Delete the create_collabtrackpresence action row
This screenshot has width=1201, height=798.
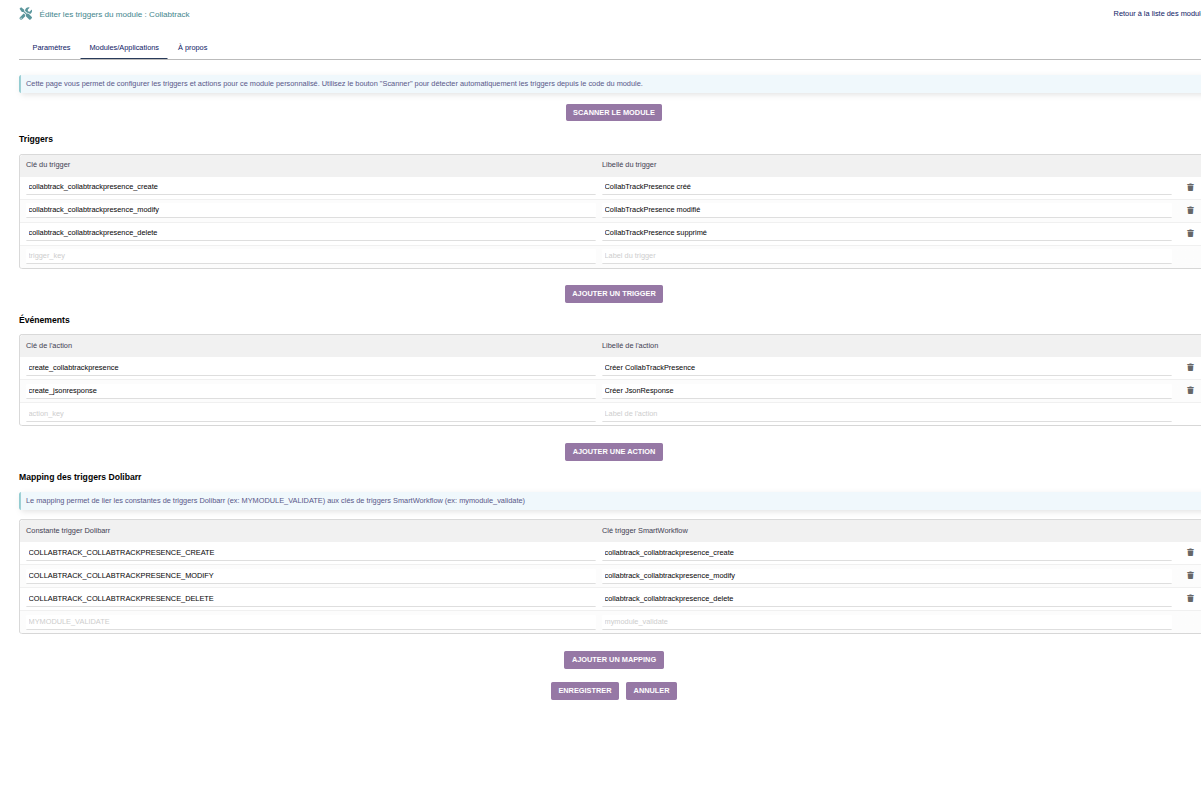point(1190,367)
